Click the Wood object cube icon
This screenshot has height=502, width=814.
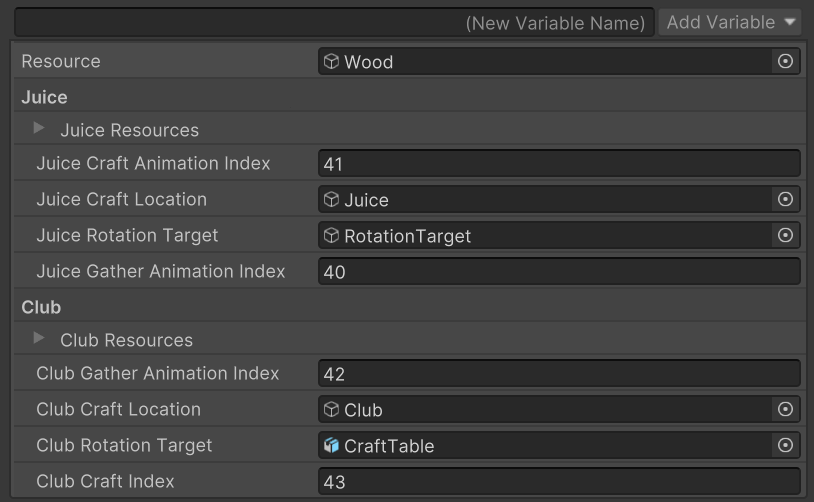pyautogui.click(x=332, y=62)
